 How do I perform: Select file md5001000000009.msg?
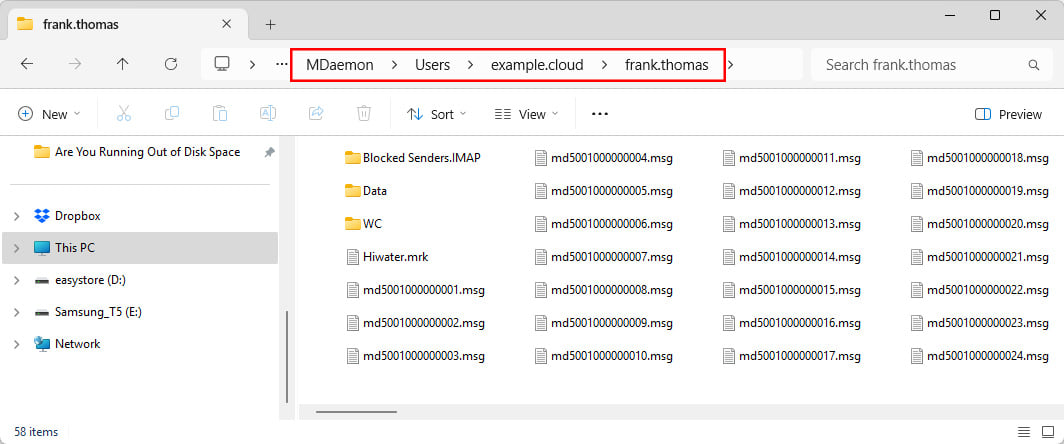603,322
